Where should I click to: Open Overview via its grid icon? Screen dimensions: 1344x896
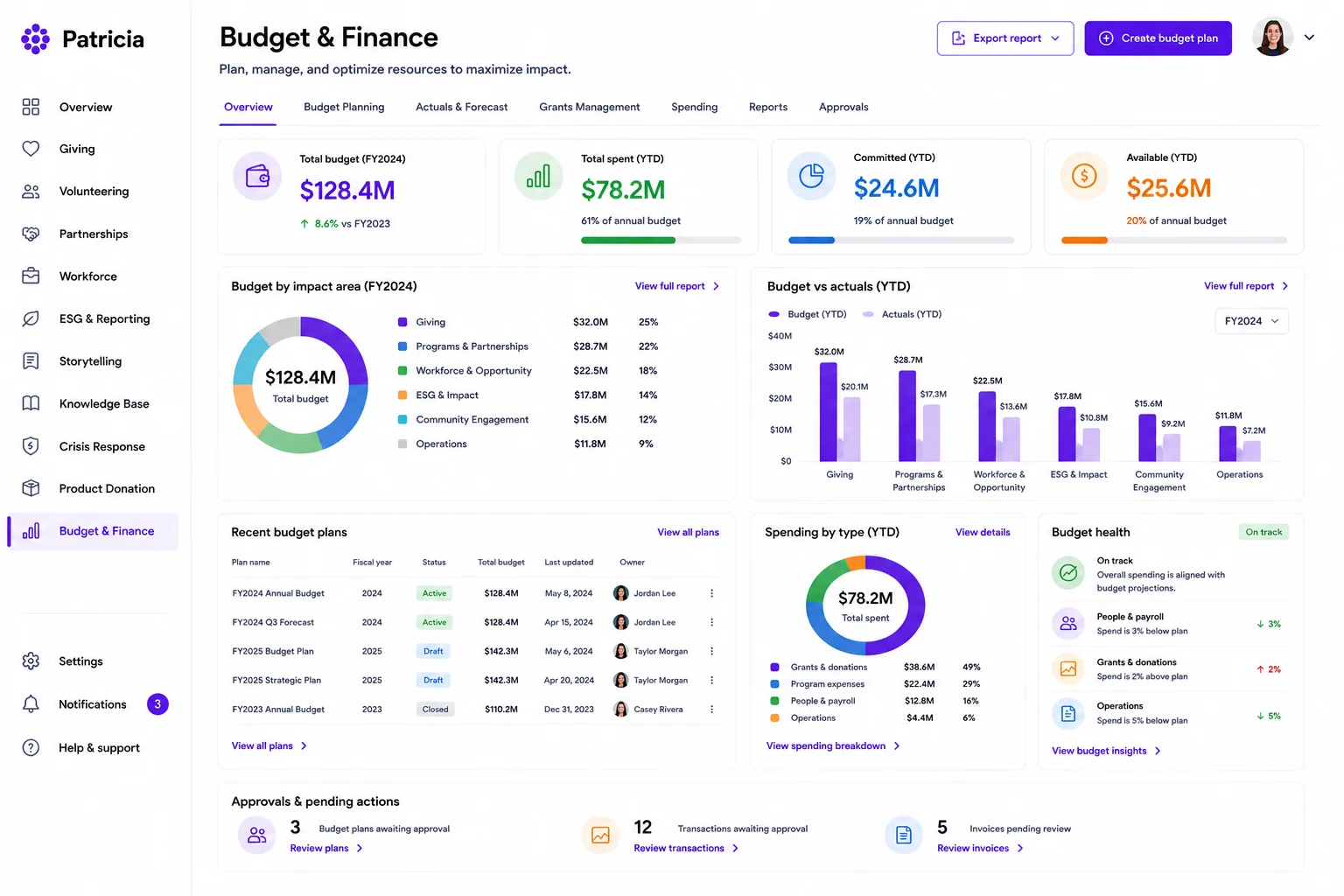coord(31,107)
